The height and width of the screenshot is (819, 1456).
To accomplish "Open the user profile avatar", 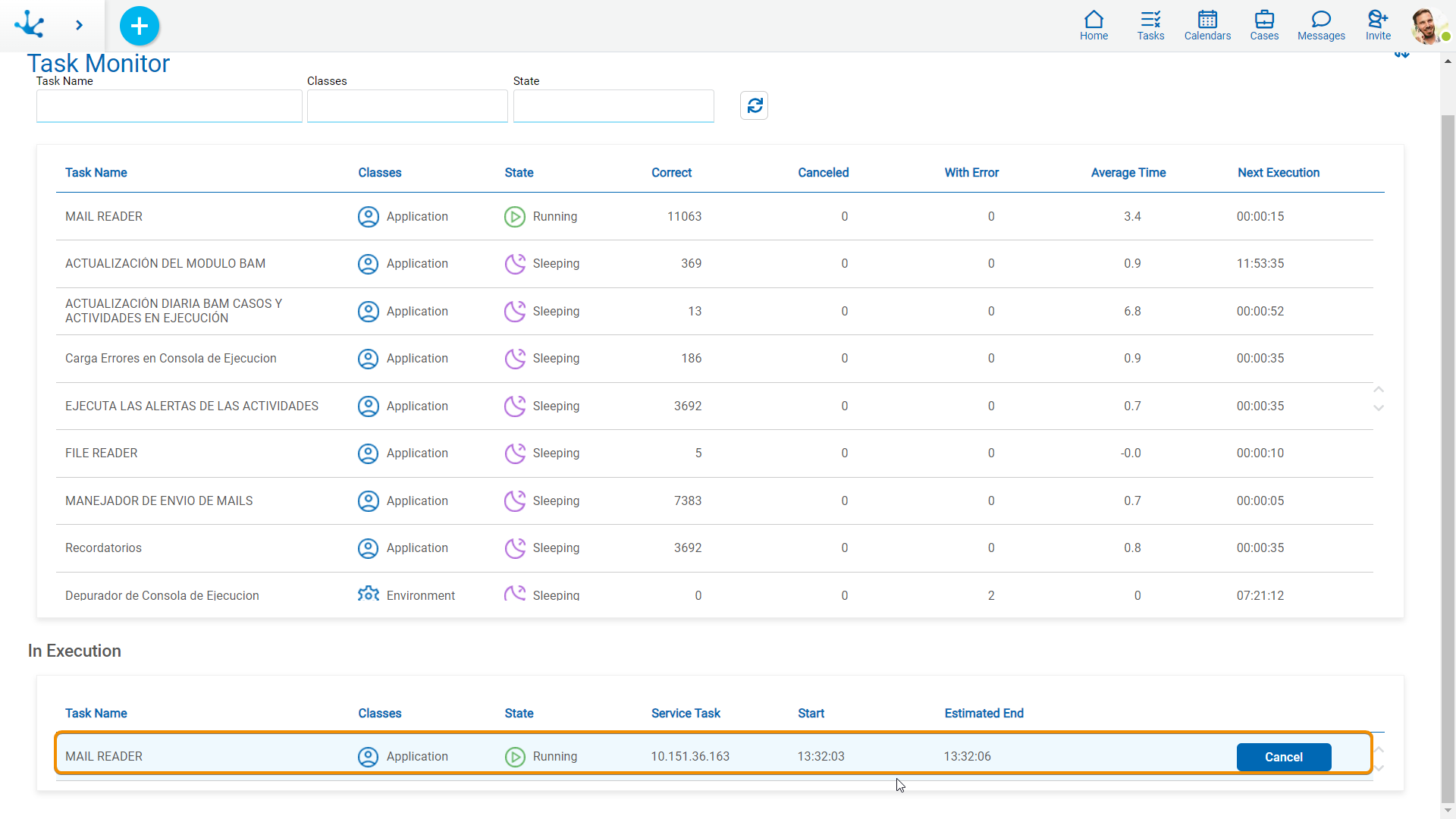I will (x=1427, y=26).
